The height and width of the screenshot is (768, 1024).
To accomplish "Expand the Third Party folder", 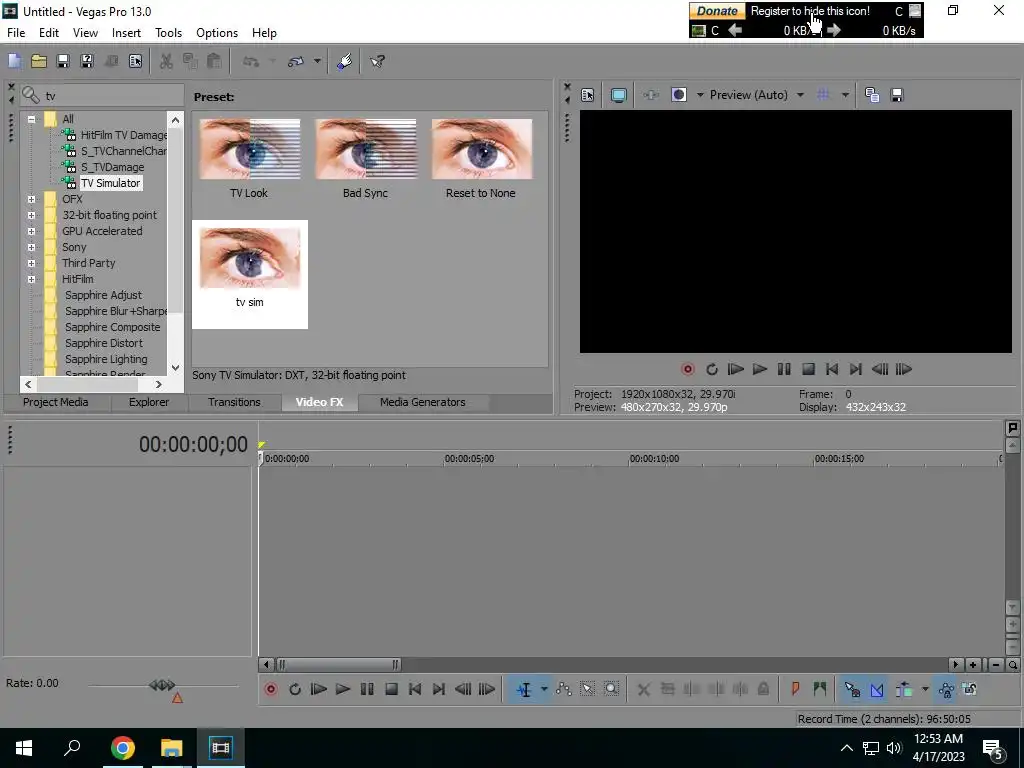I will [31, 263].
